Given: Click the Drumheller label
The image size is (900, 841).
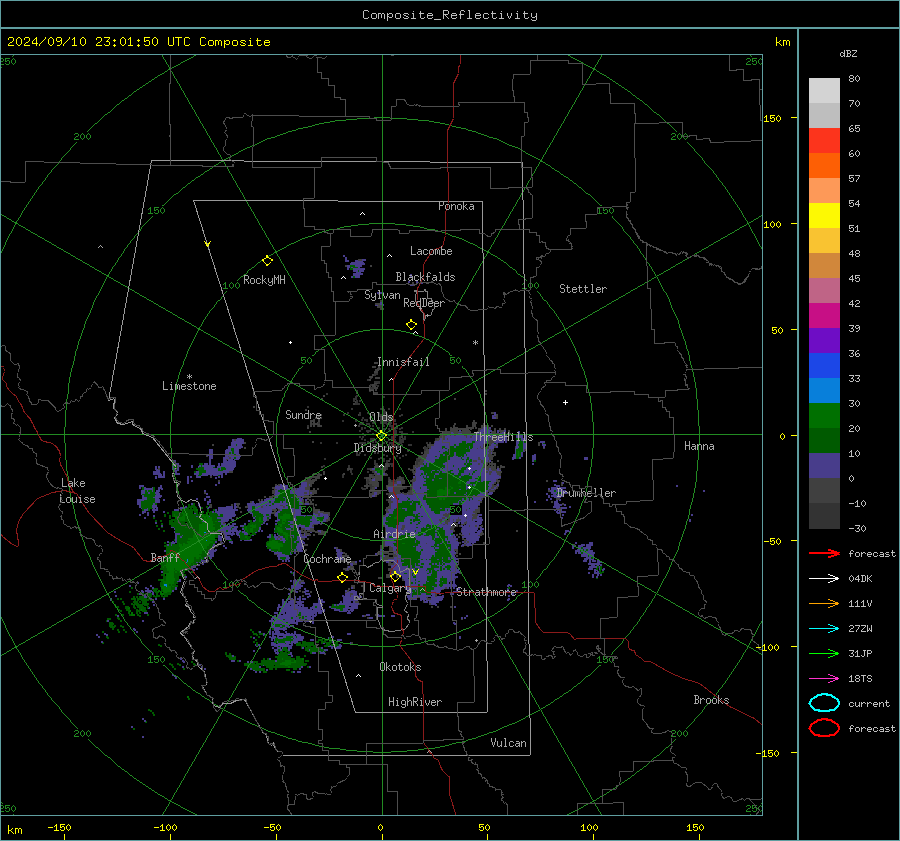Looking at the screenshot, I should pos(586,493).
